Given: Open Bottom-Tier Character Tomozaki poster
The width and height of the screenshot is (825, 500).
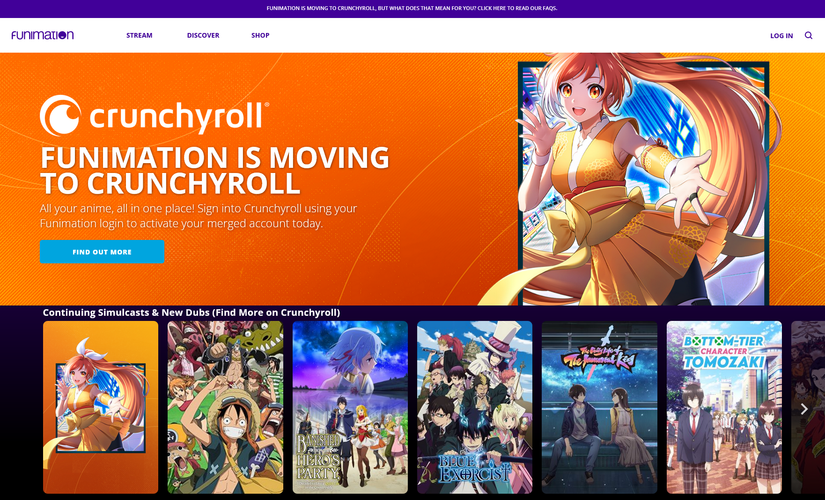Looking at the screenshot, I should (724, 407).
